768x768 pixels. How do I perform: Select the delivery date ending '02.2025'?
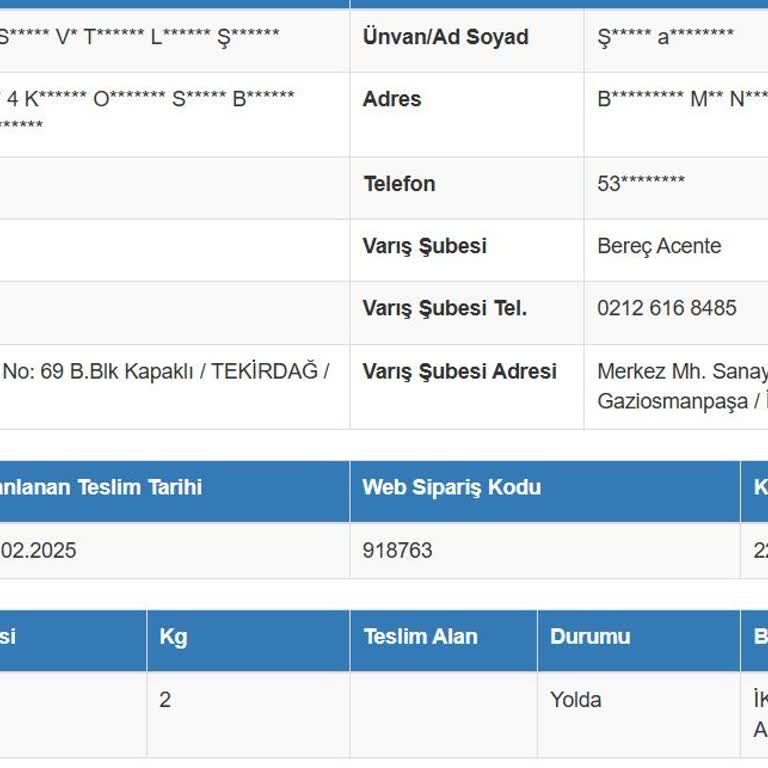tap(38, 550)
